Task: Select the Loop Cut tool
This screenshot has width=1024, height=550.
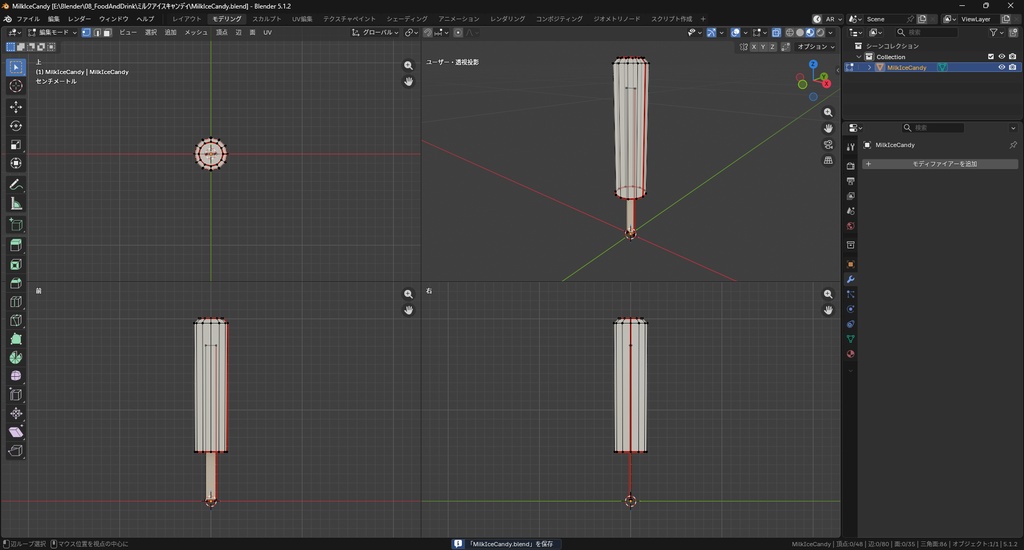Action: coord(16,302)
